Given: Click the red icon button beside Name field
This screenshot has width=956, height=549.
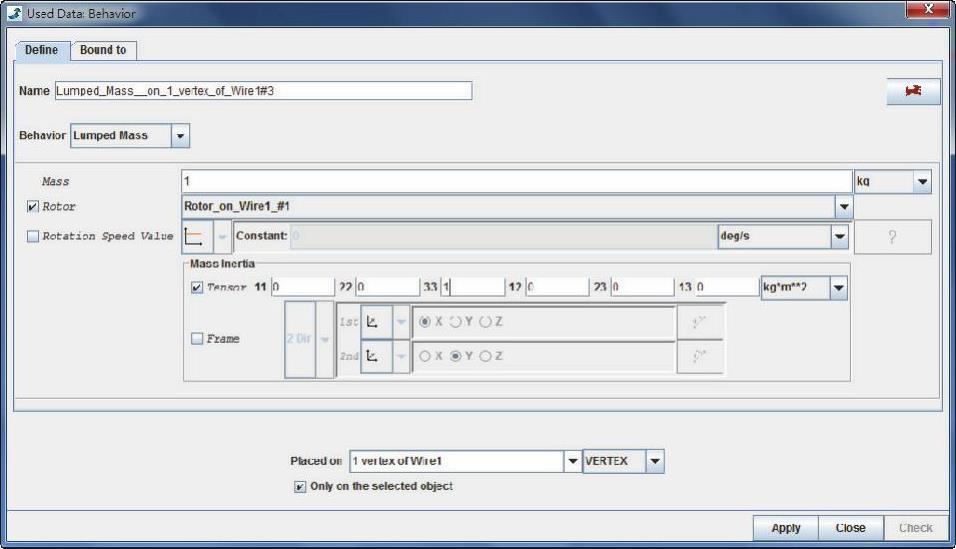Looking at the screenshot, I should pos(913,91).
